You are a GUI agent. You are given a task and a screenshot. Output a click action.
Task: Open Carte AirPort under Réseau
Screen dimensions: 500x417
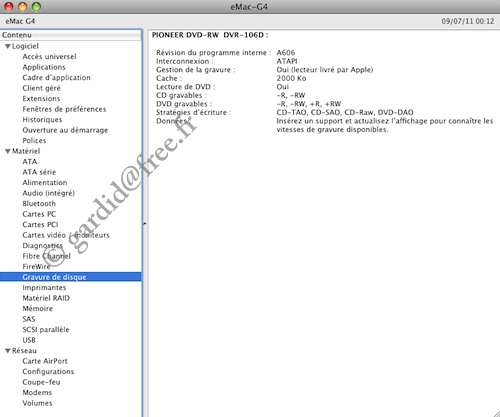point(45,361)
